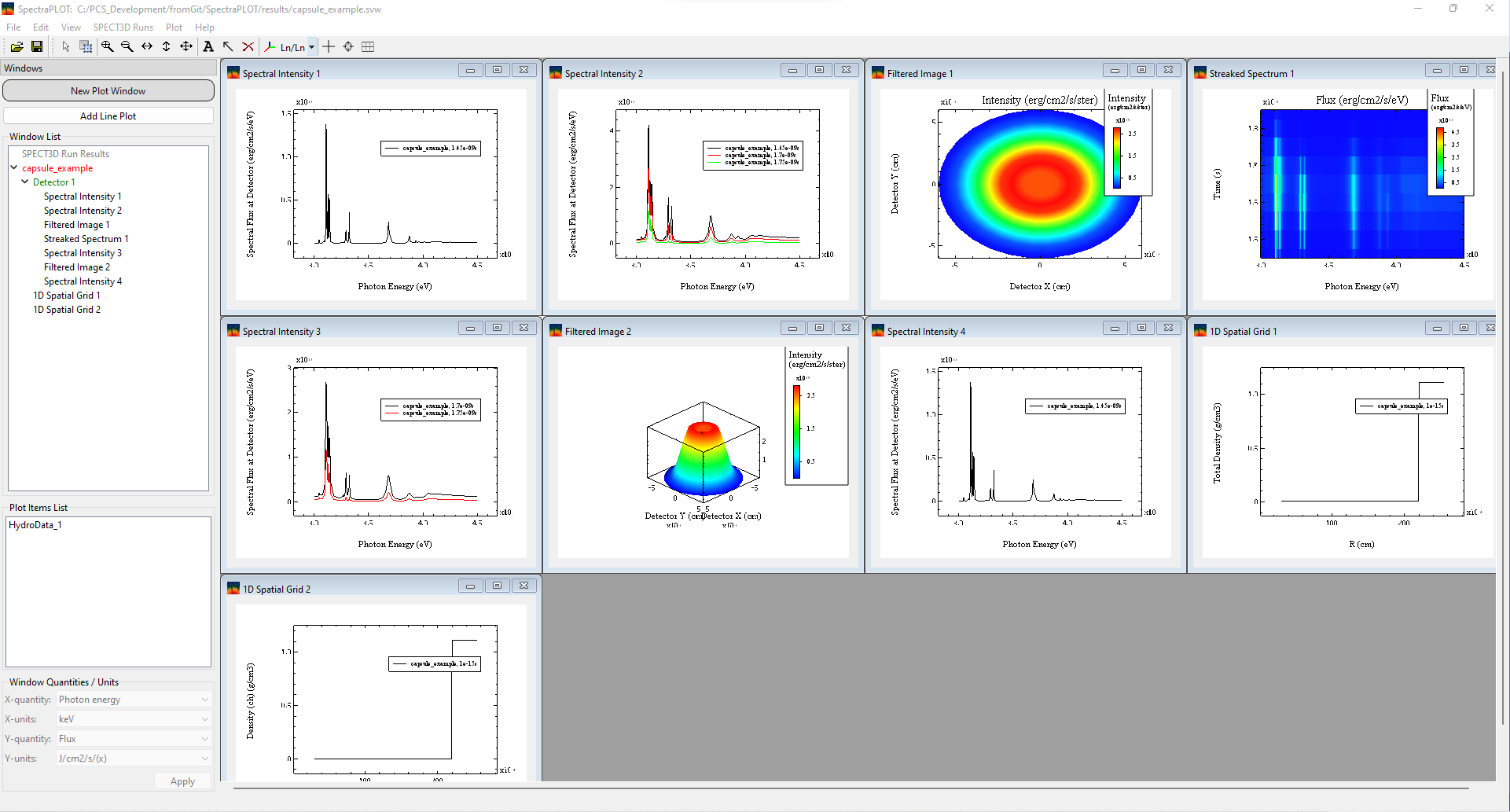This screenshot has height=812, width=1510.
Task: Click the Add Line Plot button
Action: pos(108,116)
